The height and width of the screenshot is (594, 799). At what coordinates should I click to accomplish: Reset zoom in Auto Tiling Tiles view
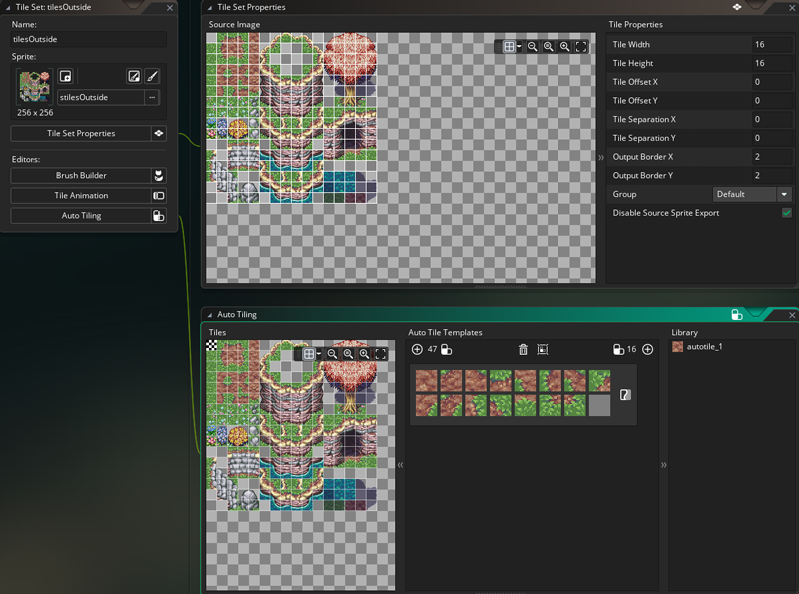(x=348, y=354)
